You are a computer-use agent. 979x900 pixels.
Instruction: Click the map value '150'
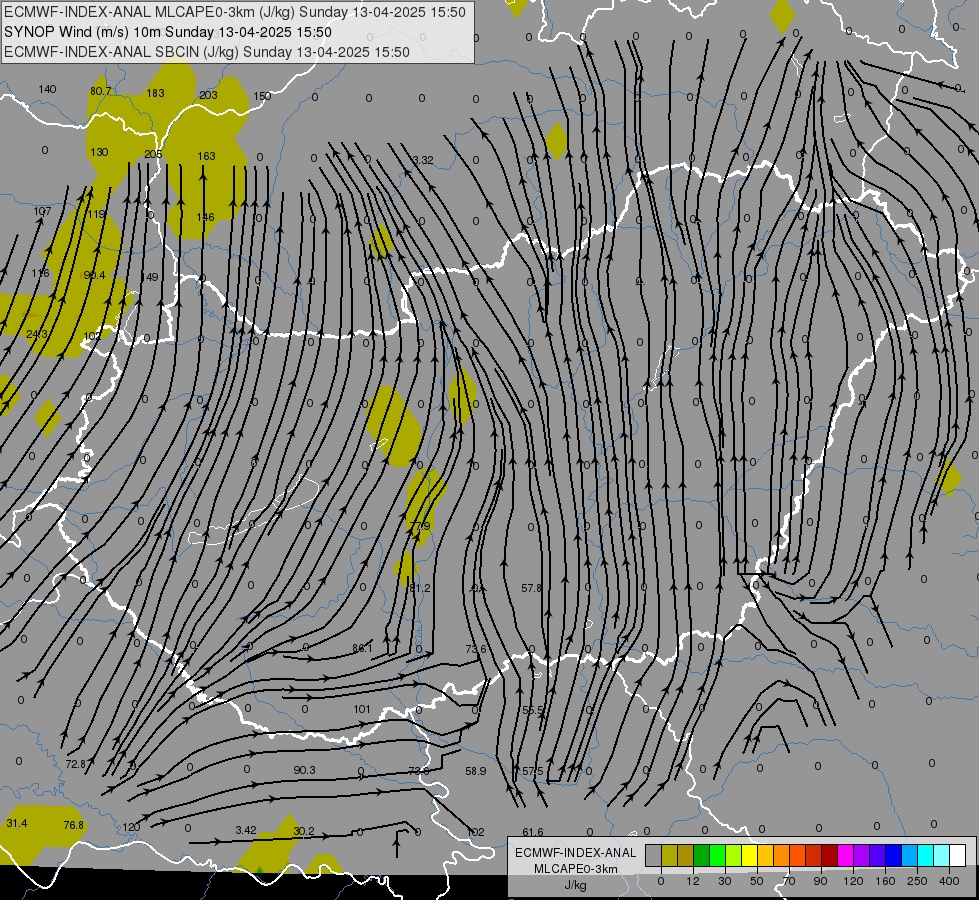(262, 96)
